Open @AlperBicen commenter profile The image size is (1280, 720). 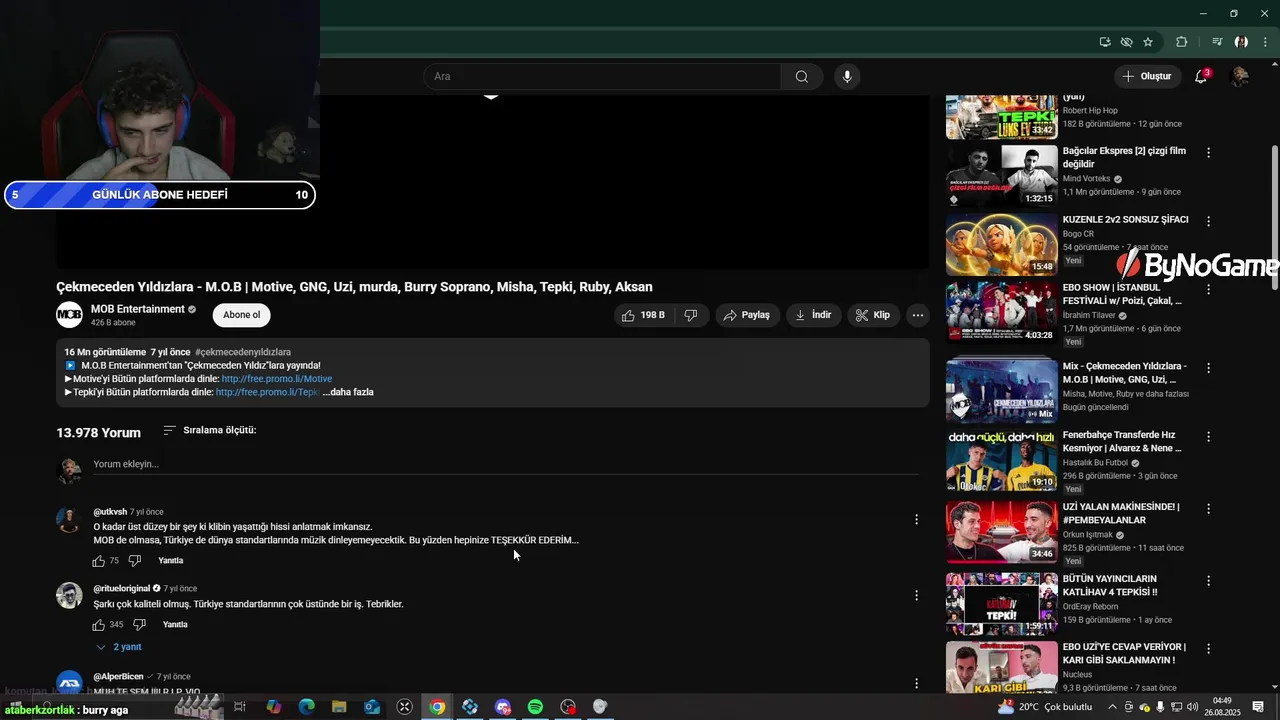point(118,677)
